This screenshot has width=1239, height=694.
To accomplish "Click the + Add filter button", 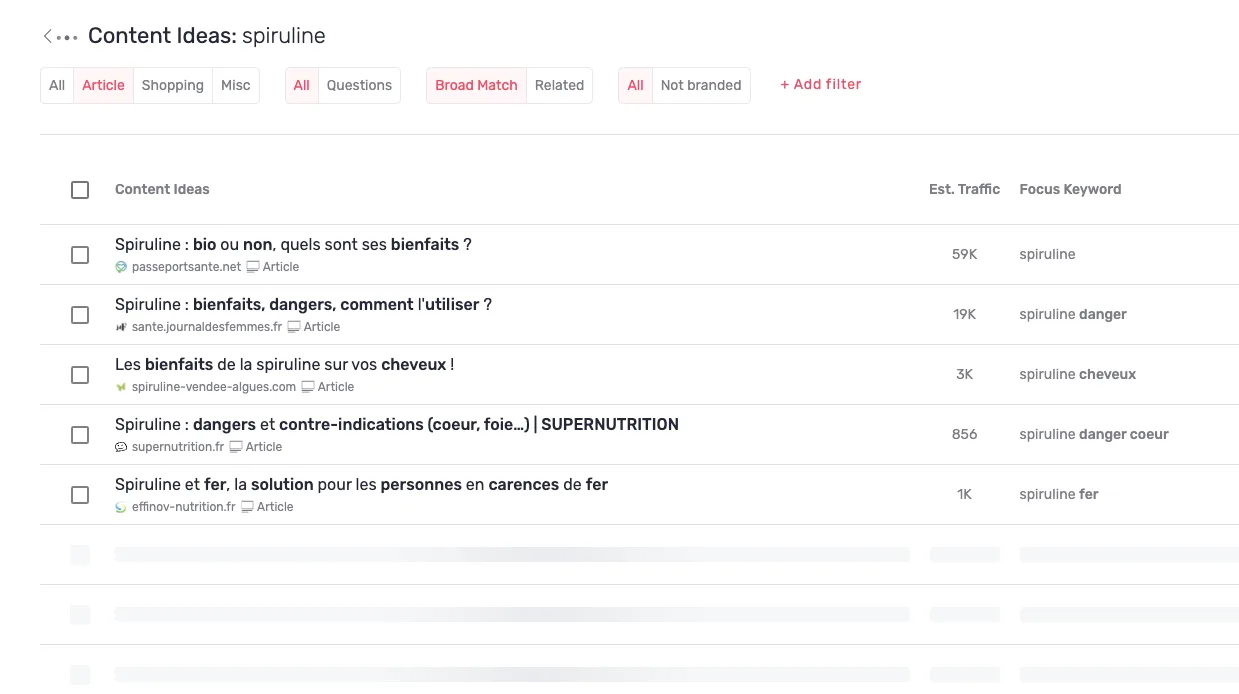I will (820, 85).
